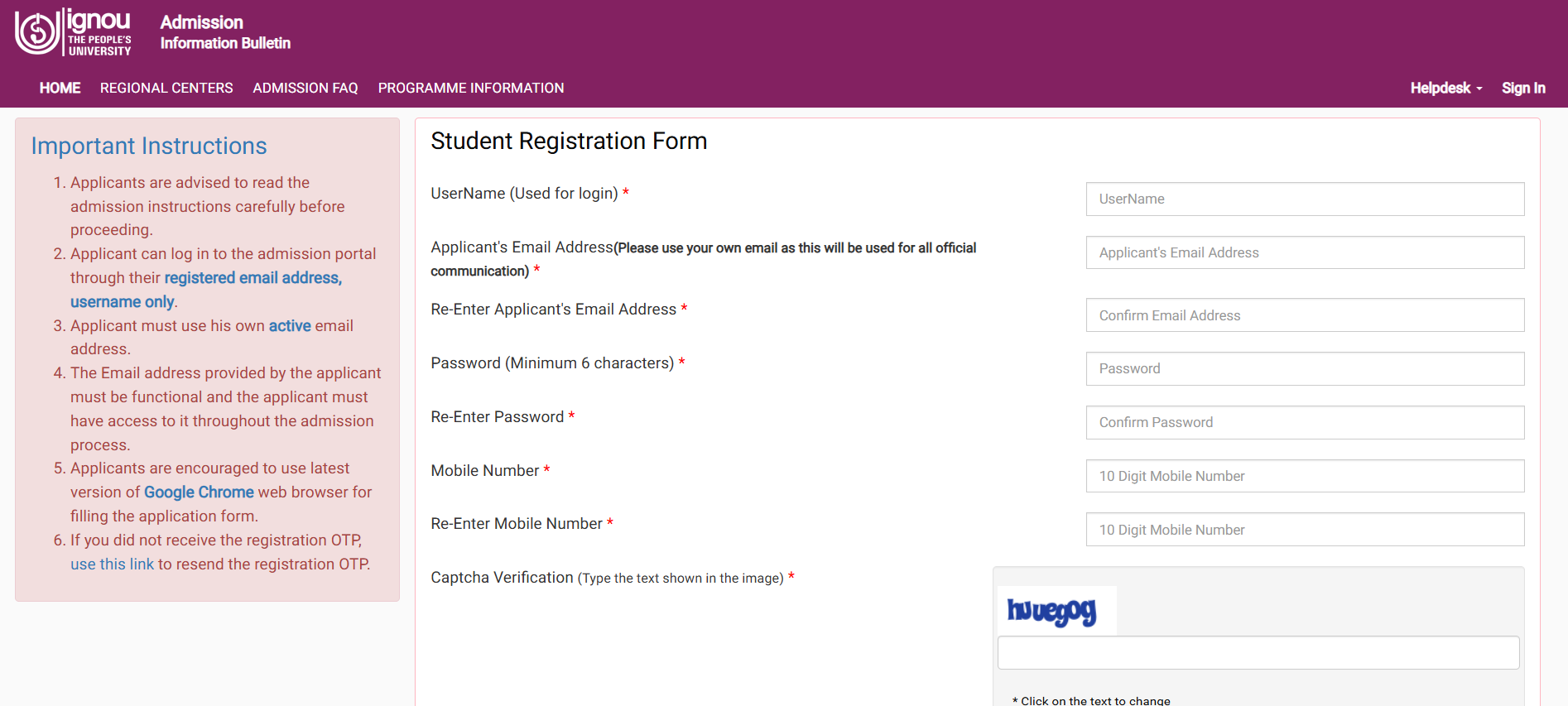The height and width of the screenshot is (706, 1568).
Task: Click the Student Registration Form title
Action: coord(569,141)
